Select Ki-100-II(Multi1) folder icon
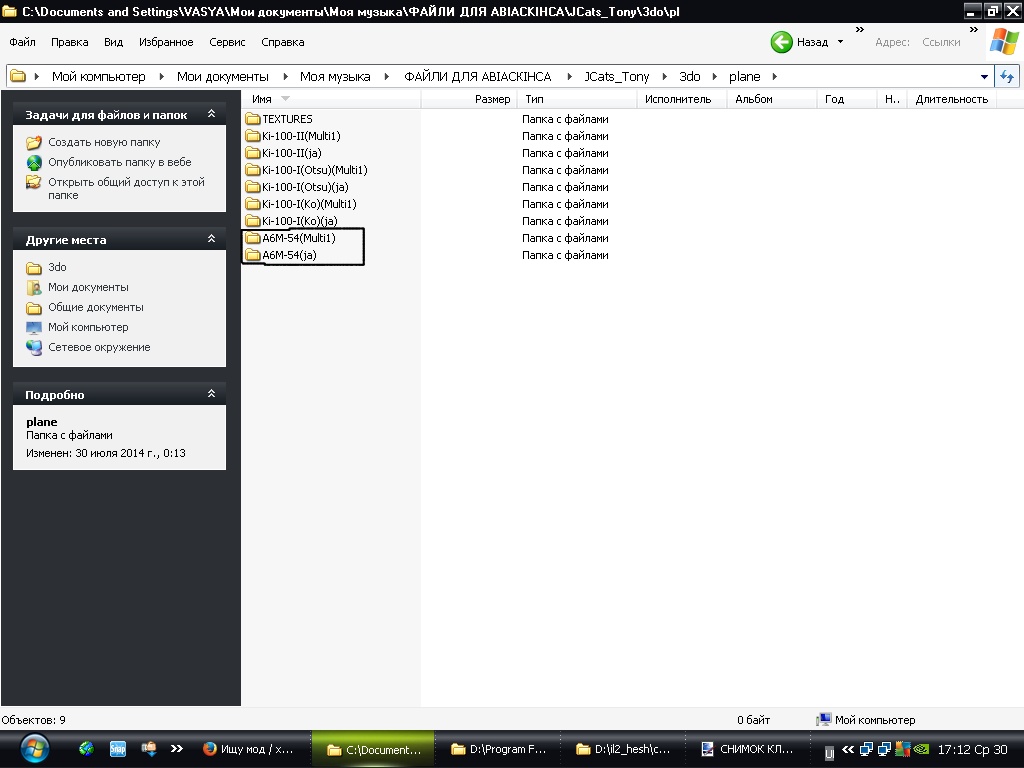1024x768 pixels. click(253, 136)
